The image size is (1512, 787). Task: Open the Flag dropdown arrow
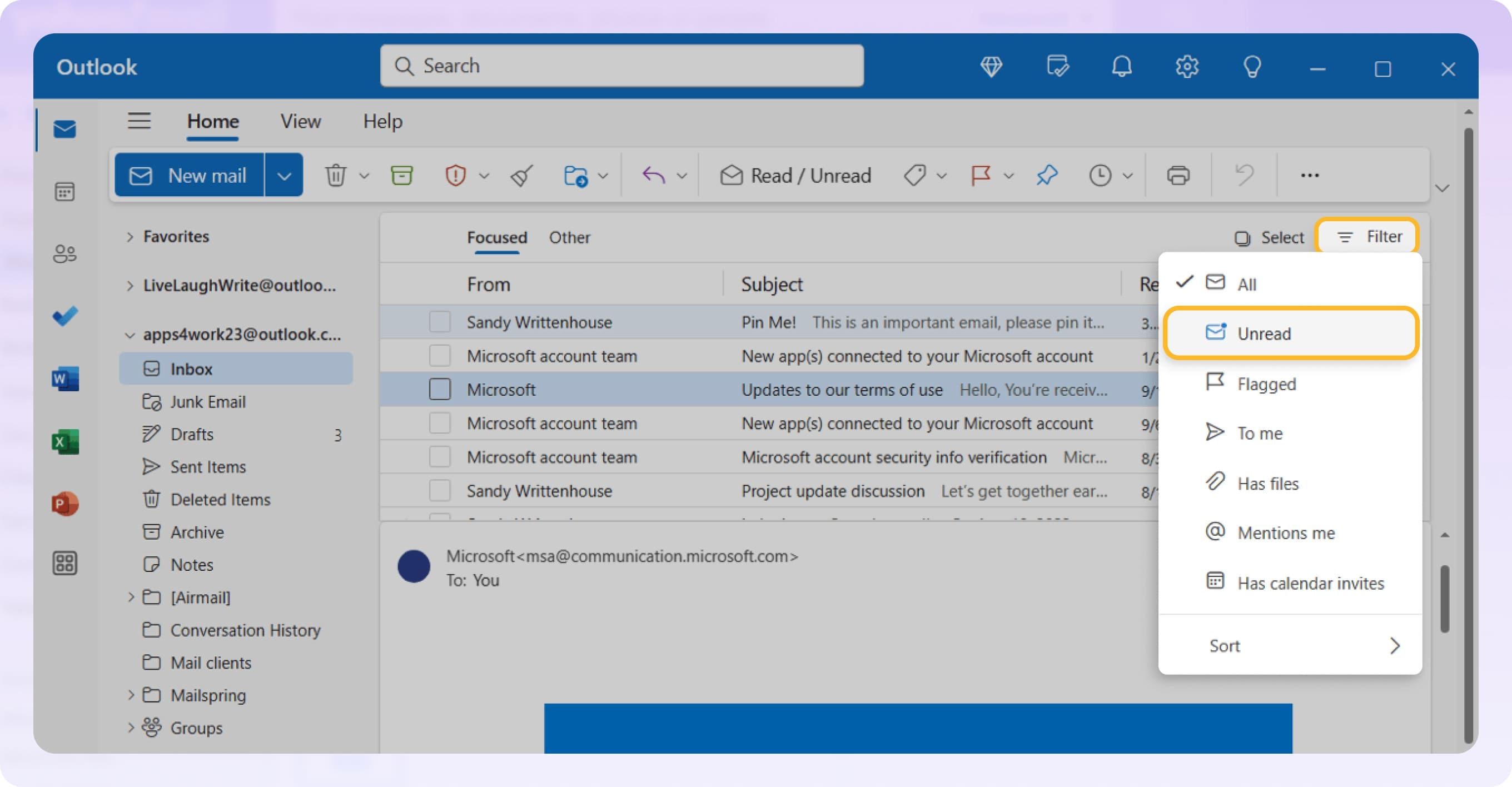(1008, 176)
